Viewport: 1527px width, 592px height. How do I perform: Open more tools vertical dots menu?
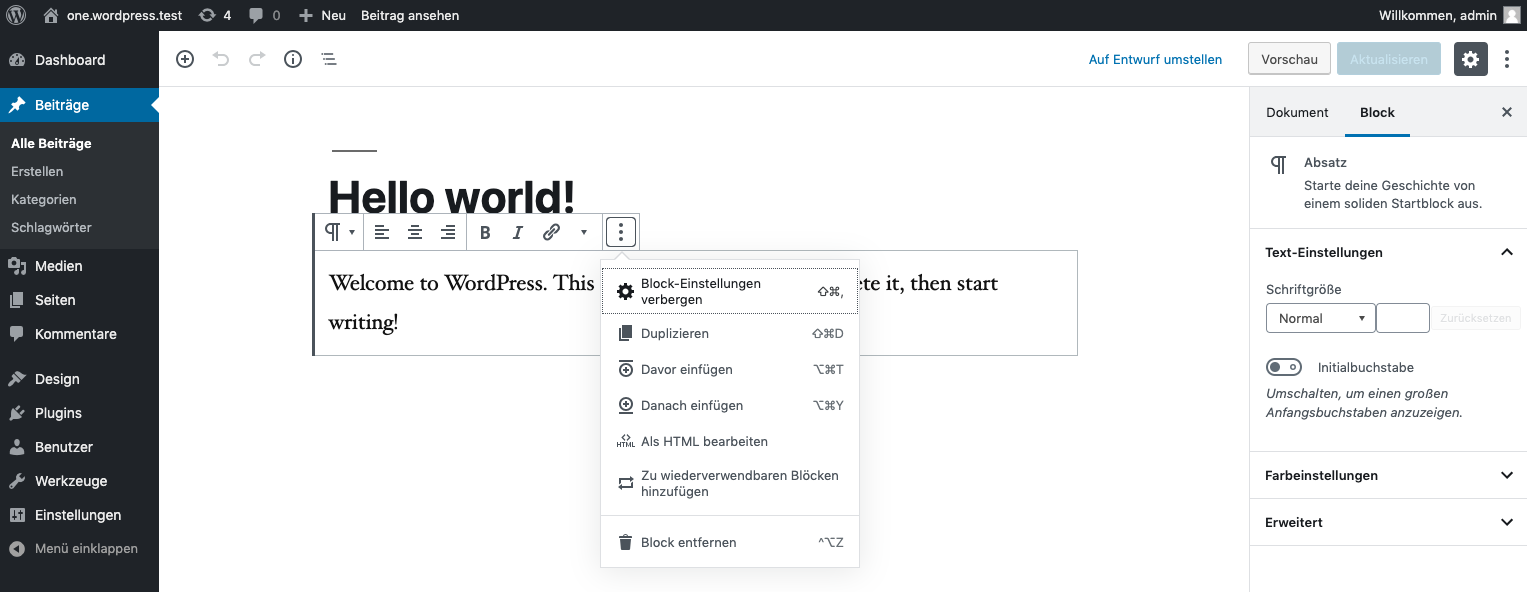tap(1507, 59)
